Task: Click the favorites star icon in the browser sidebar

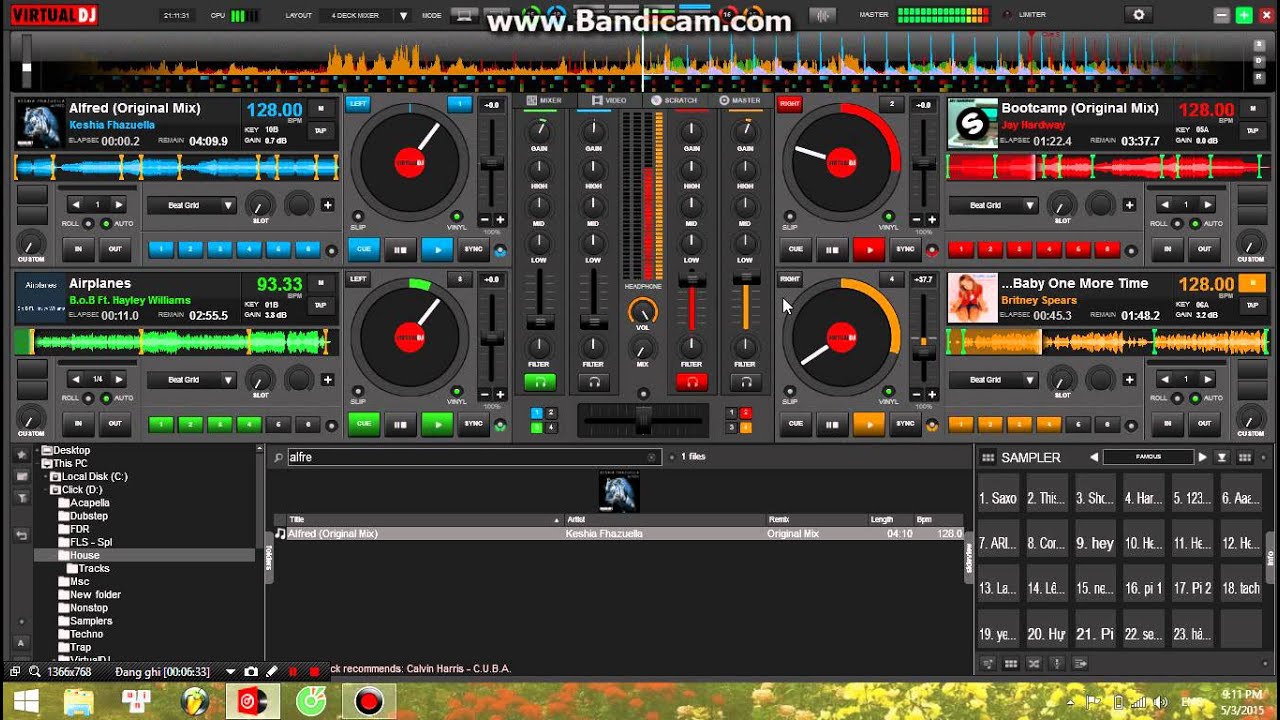Action: 22,455
